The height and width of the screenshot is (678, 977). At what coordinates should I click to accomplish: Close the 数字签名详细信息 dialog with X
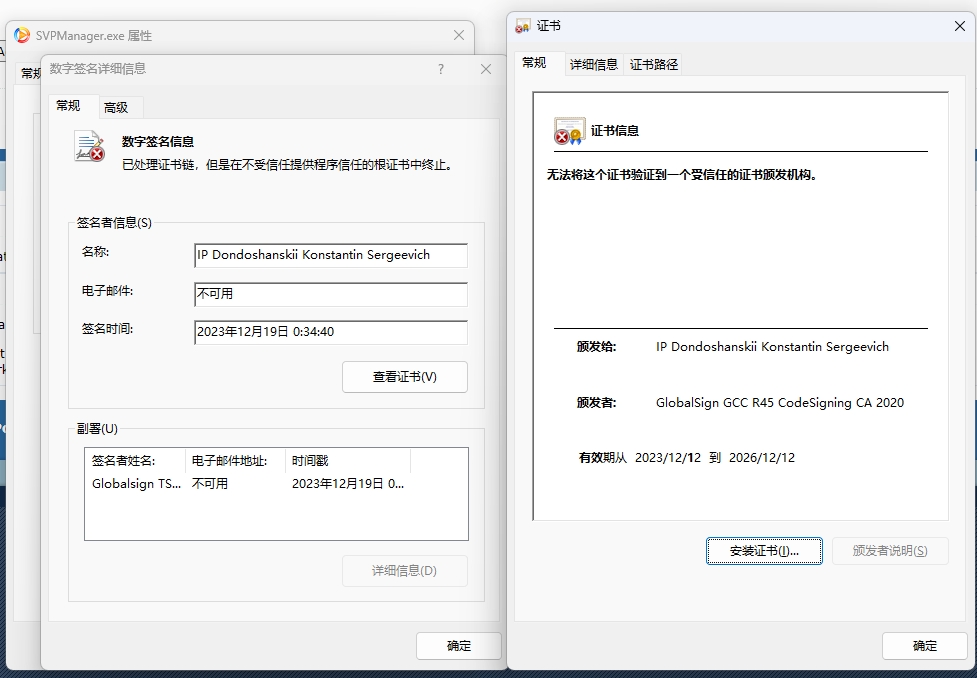[486, 69]
